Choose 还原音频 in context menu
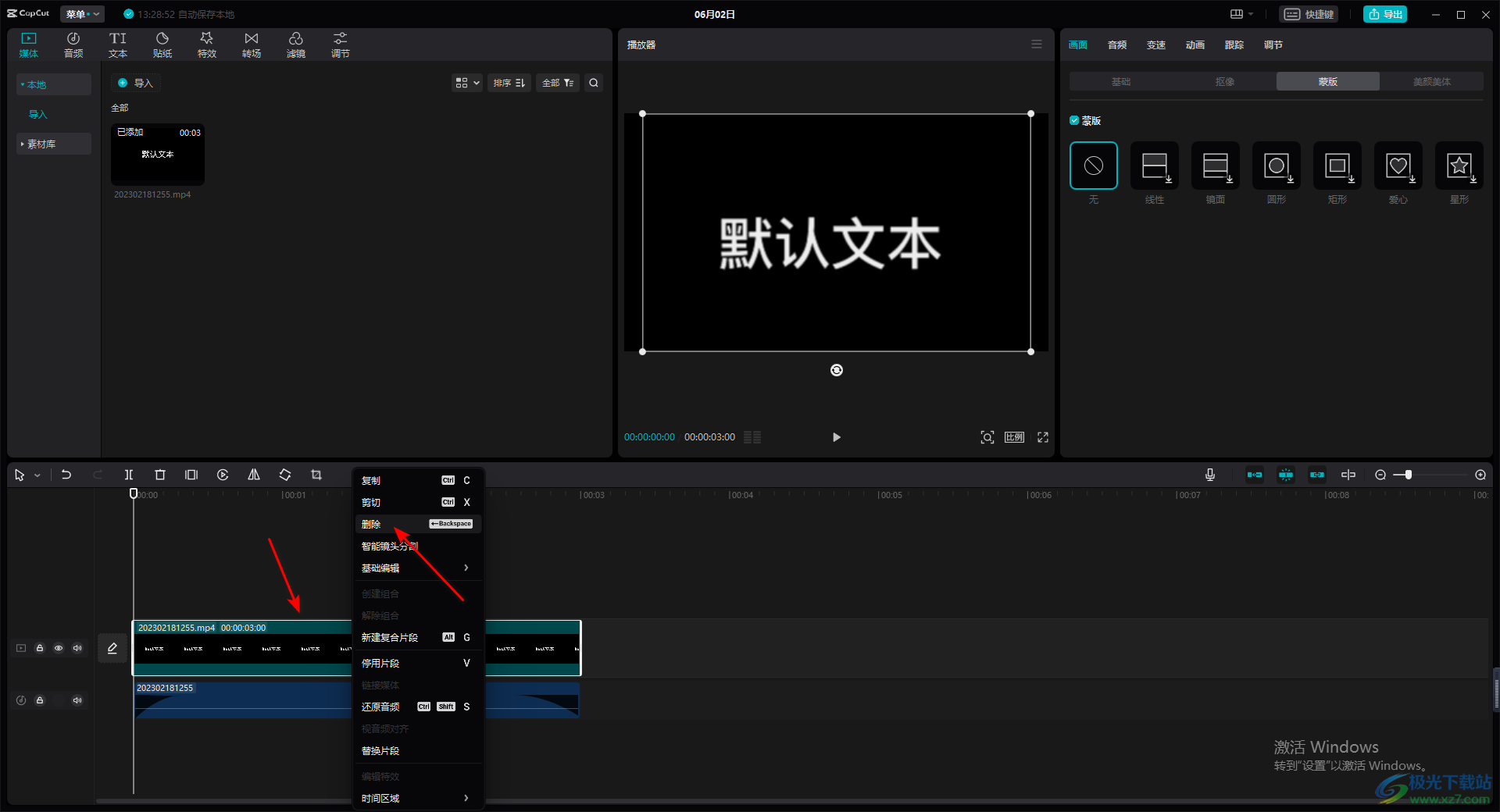The height and width of the screenshot is (812, 1500). click(418, 707)
